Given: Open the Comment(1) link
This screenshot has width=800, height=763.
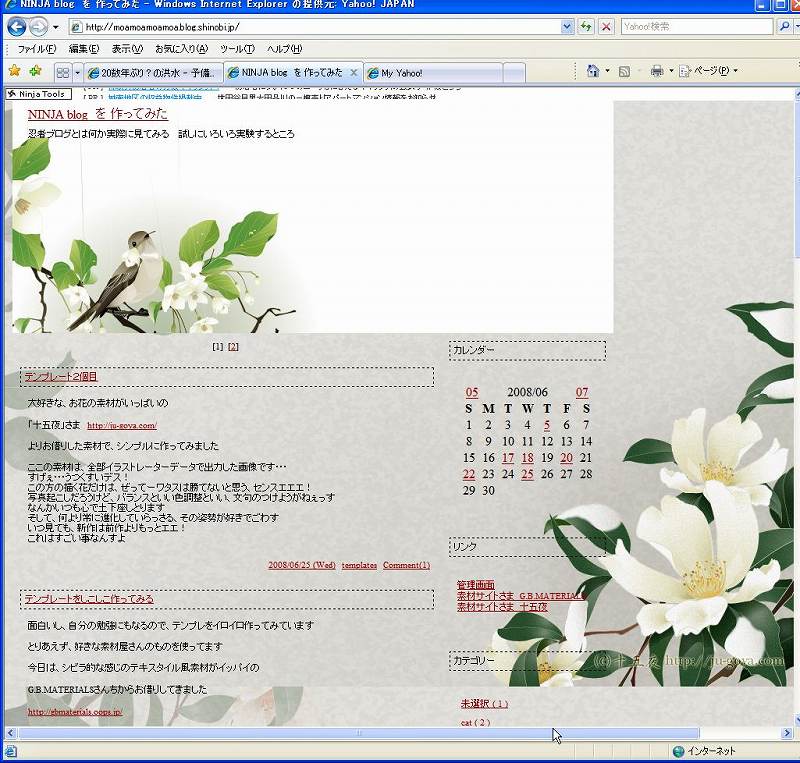Looking at the screenshot, I should point(407,565).
